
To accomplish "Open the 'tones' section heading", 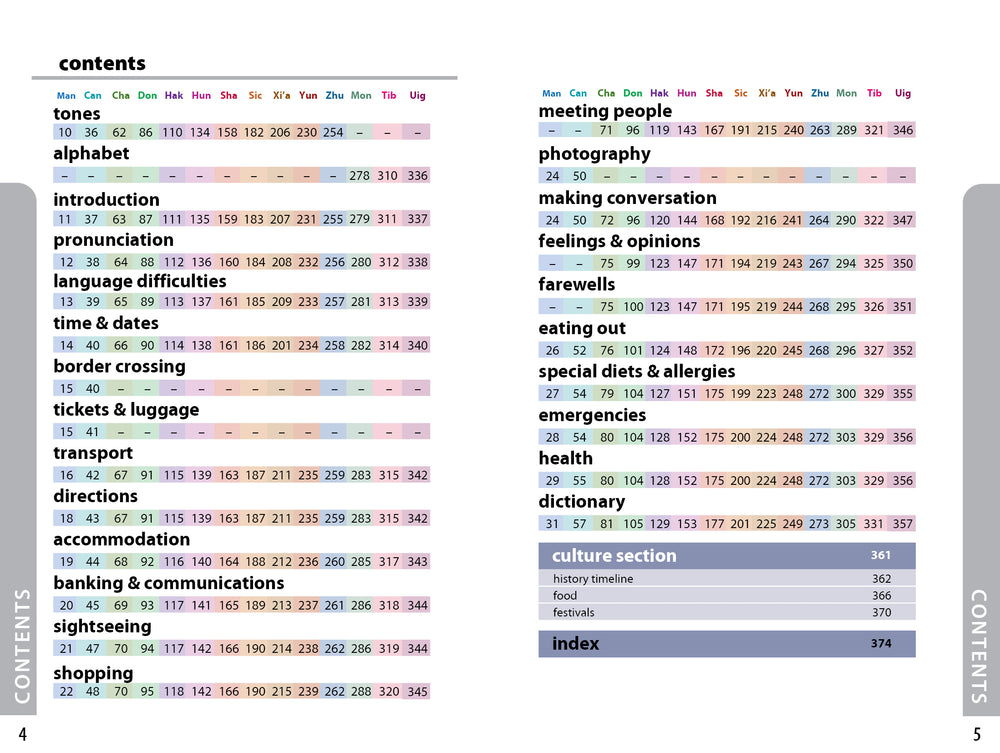I will click(77, 114).
